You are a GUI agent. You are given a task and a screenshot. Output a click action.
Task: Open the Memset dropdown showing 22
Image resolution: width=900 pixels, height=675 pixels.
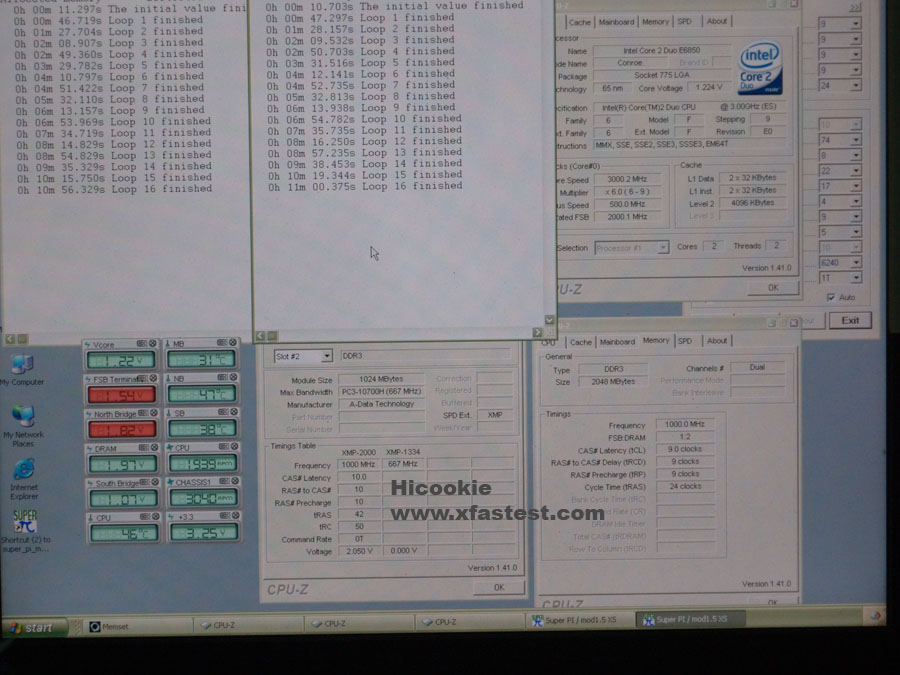(x=840, y=171)
